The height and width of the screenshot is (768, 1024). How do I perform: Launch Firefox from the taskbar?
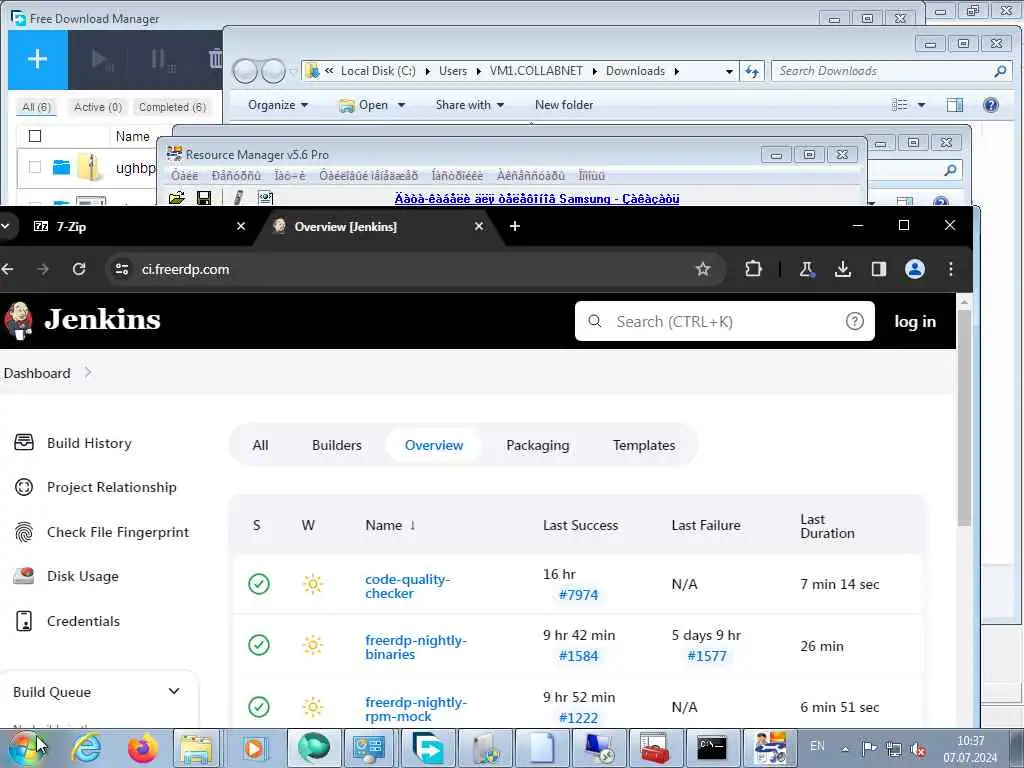click(x=142, y=748)
